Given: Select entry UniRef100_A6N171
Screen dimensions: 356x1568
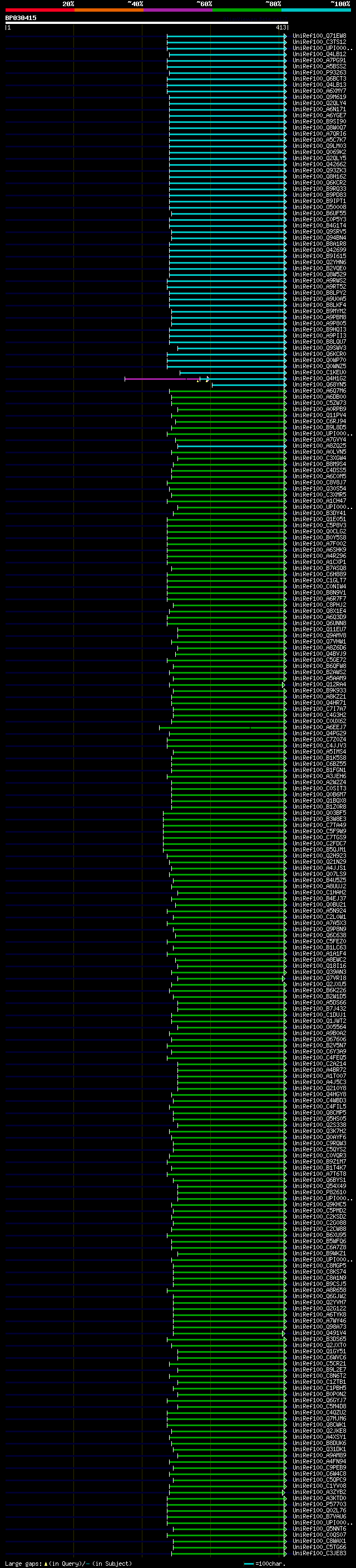Looking at the screenshot, I should click(319, 109).
